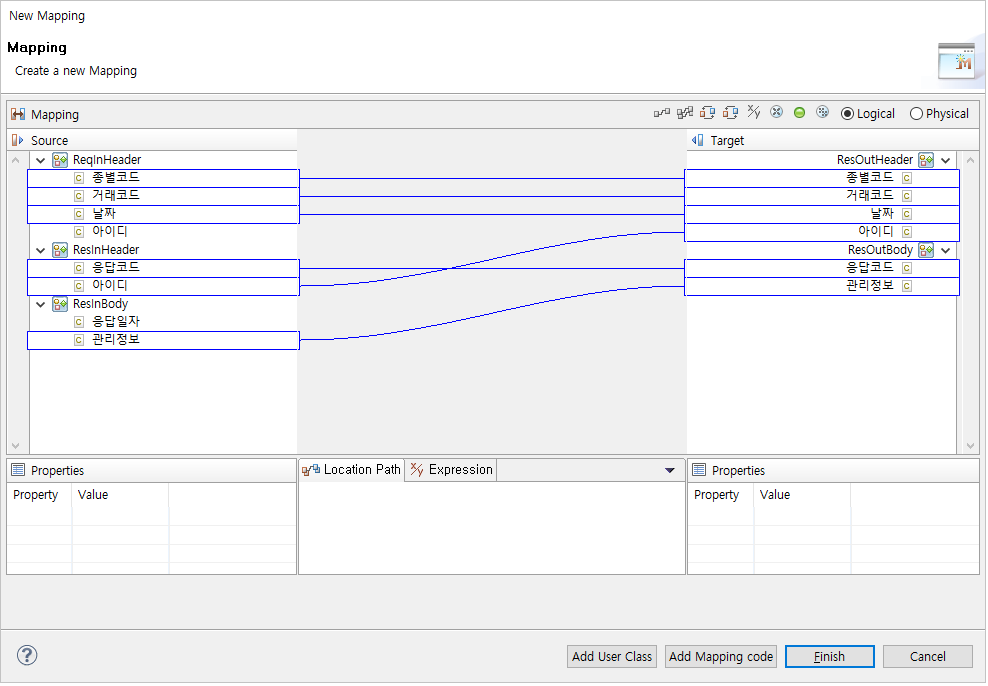This screenshot has height=686, width=988.
Task: Open help via the question mark icon
Action: coord(26,655)
